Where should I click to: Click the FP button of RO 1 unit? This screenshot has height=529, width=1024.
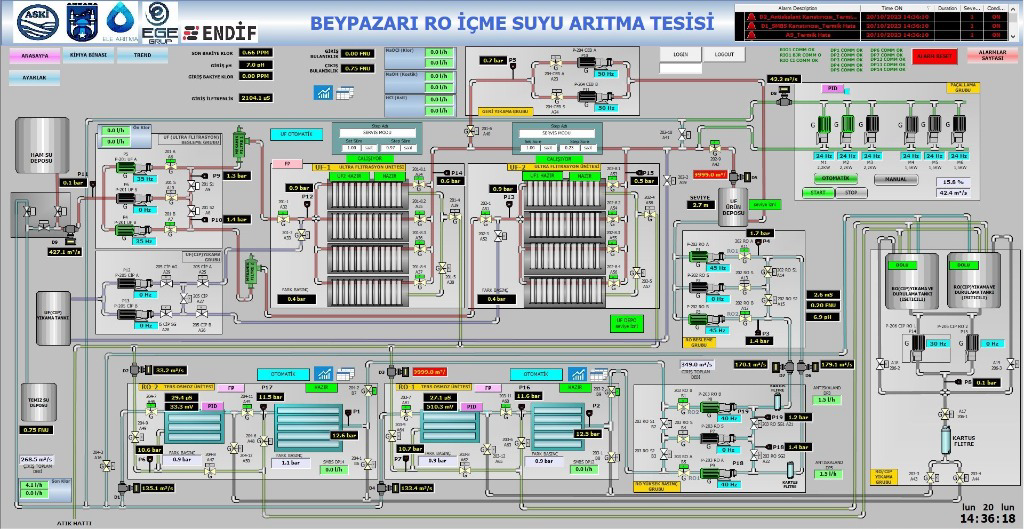(x=488, y=387)
